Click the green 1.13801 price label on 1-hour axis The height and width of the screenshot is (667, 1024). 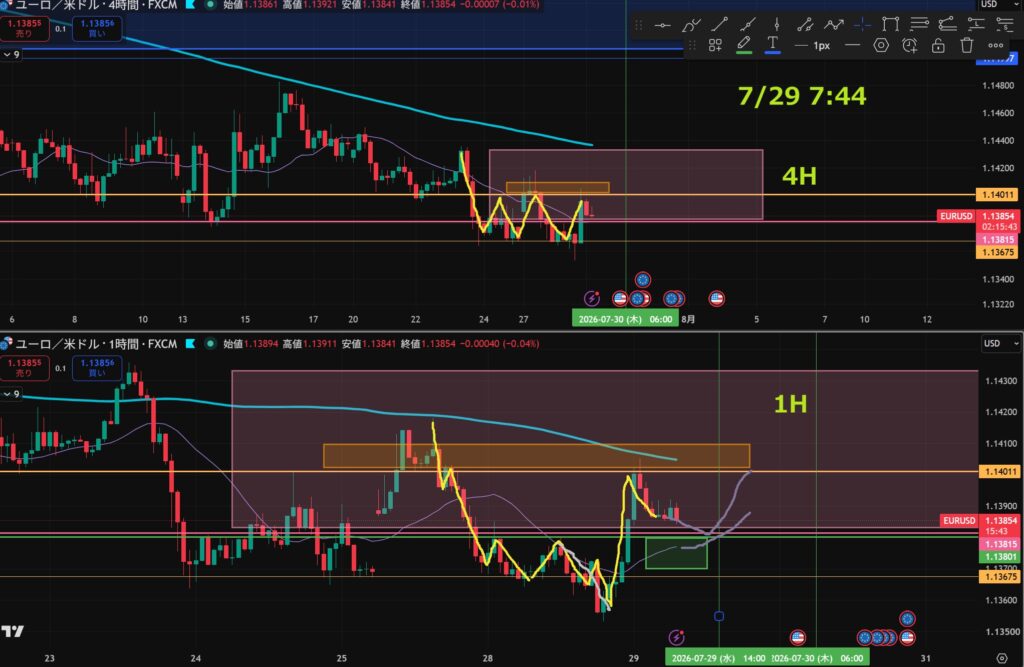(x=999, y=557)
